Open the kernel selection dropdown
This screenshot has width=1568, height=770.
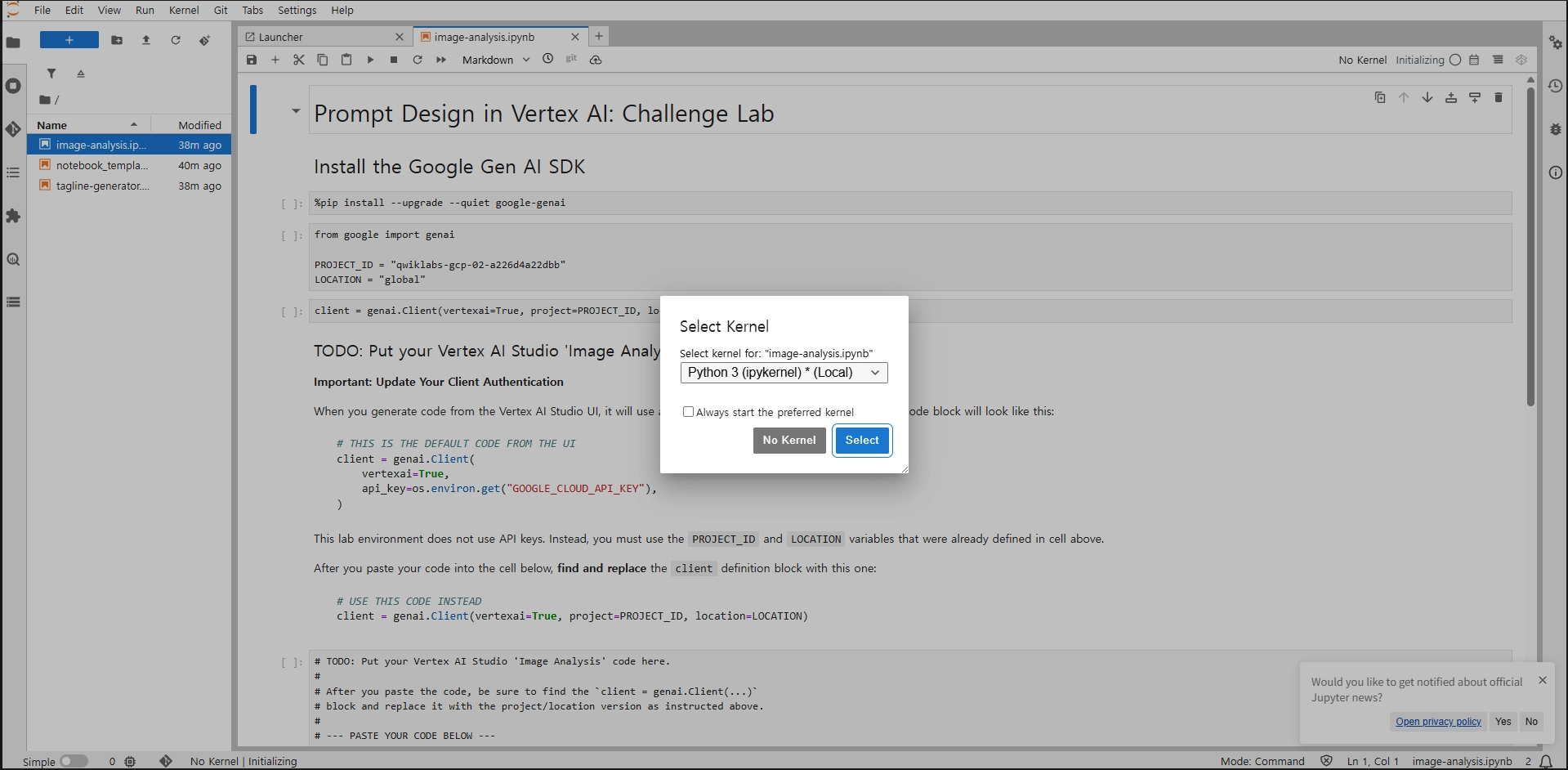784,373
